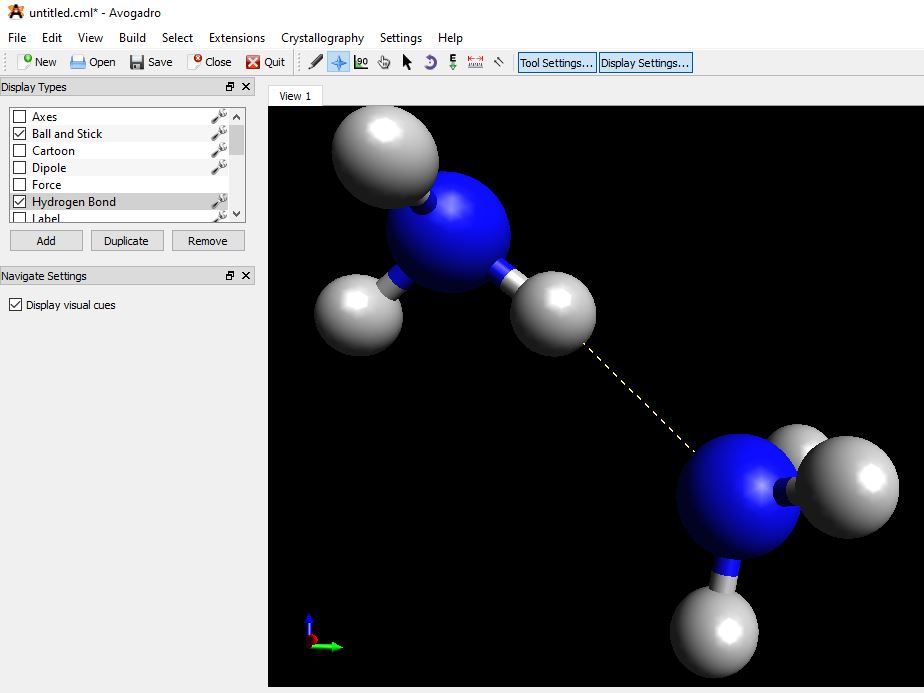Enable the Auto Rotate tool
Viewport: 924px width, 693px height.
click(x=430, y=62)
